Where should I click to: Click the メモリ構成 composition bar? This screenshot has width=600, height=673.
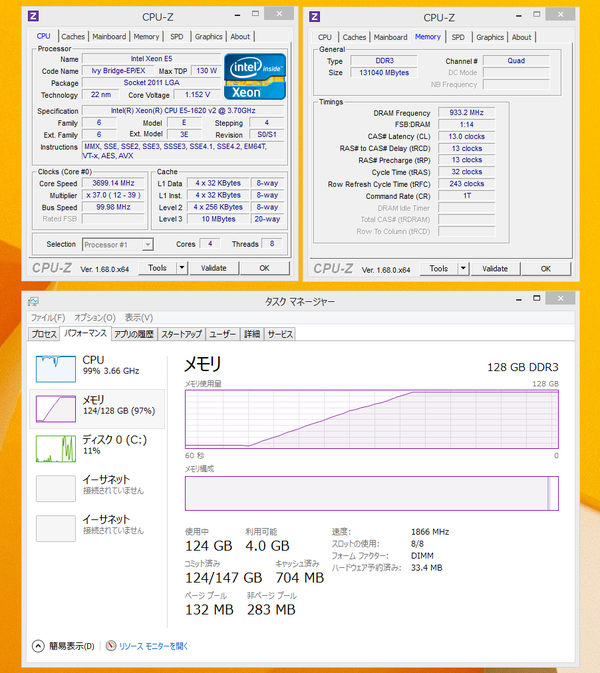coord(372,493)
